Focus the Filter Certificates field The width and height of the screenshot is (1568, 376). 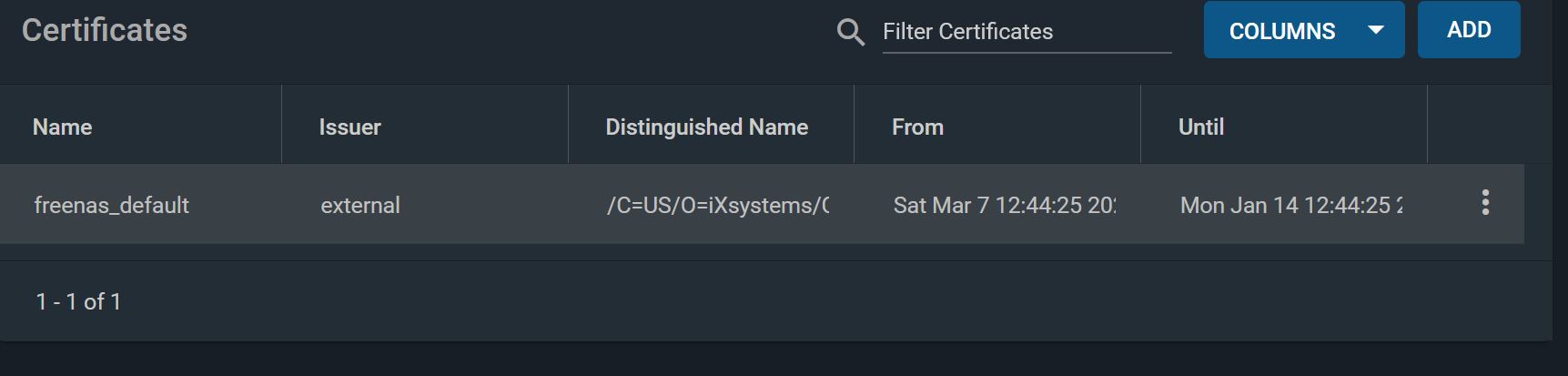1027,32
